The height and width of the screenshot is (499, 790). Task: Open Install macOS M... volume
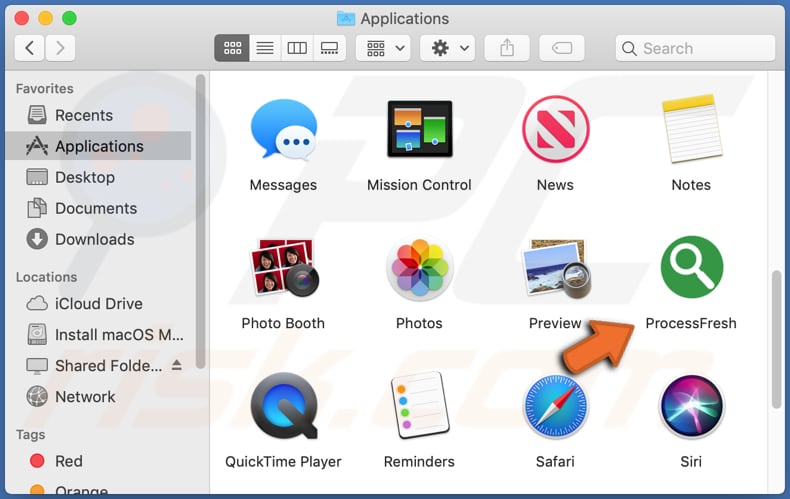pyautogui.click(x=98, y=335)
